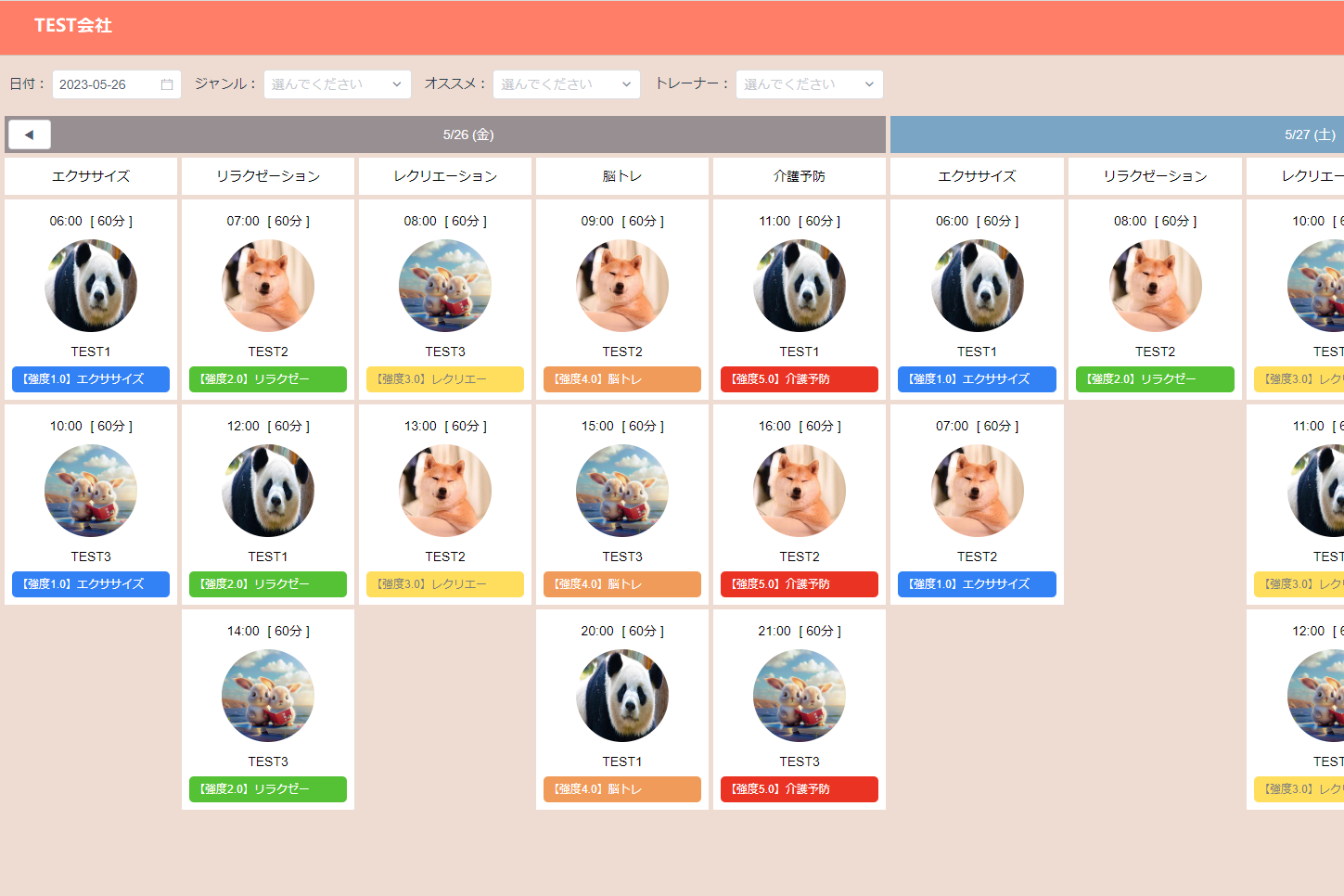Click レクリエーション column header under 5/26
Image resolution: width=1344 pixels, height=896 pixels.
click(x=445, y=176)
